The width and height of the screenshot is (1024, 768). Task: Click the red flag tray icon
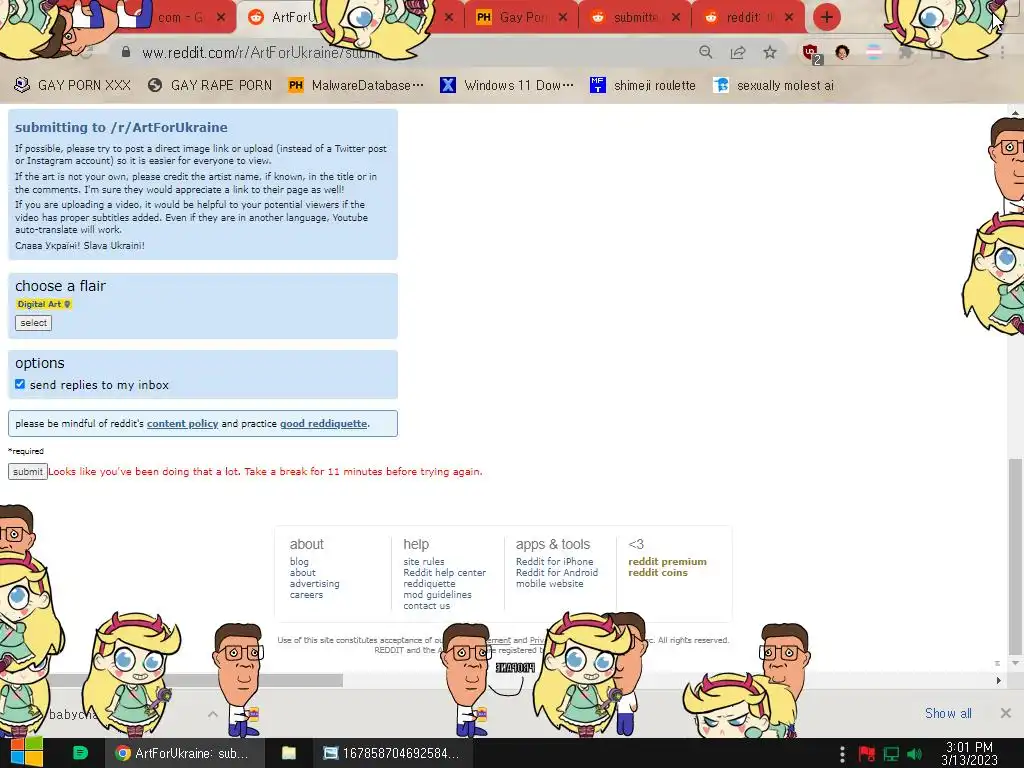click(867, 754)
